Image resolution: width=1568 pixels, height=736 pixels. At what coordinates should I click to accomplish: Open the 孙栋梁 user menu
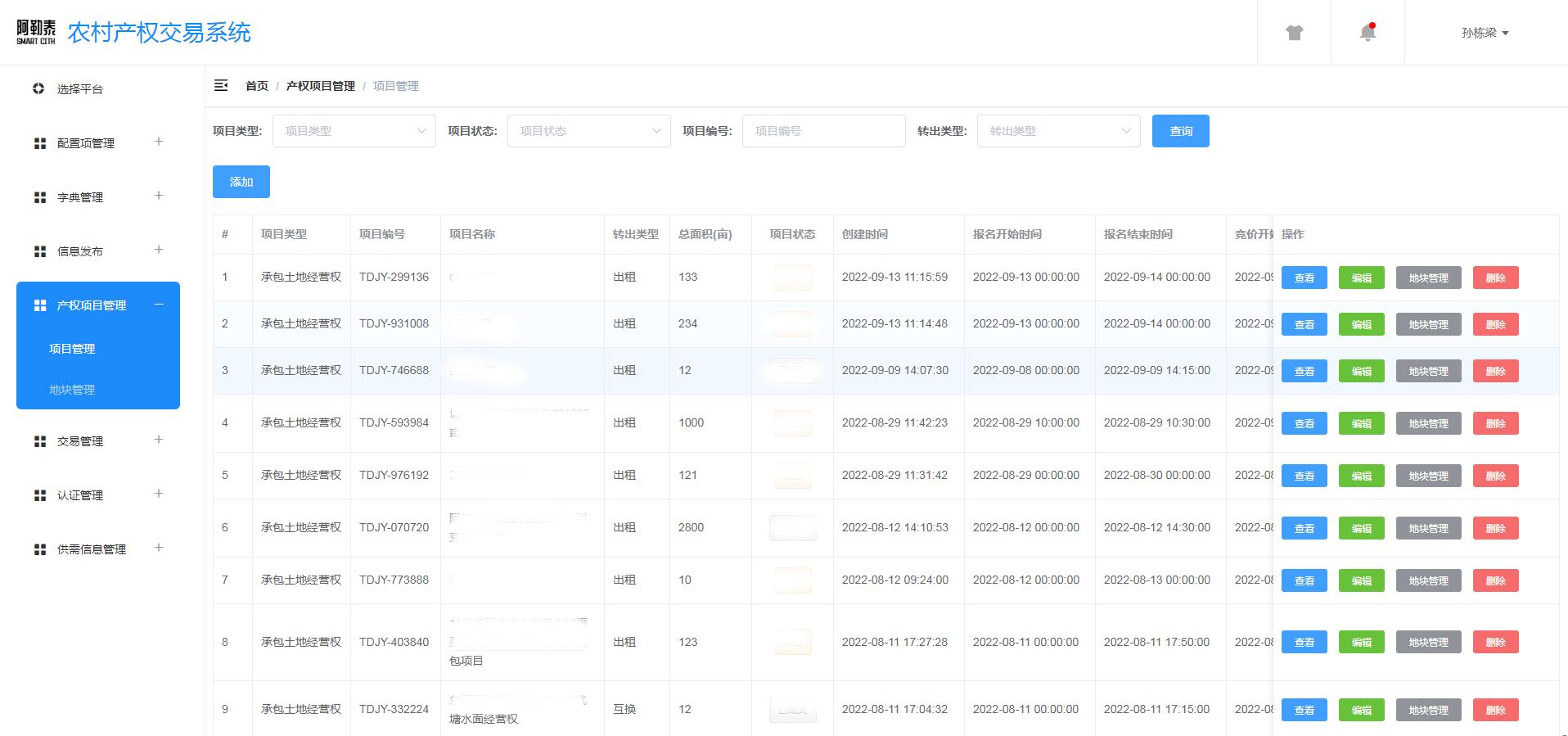click(x=1485, y=33)
